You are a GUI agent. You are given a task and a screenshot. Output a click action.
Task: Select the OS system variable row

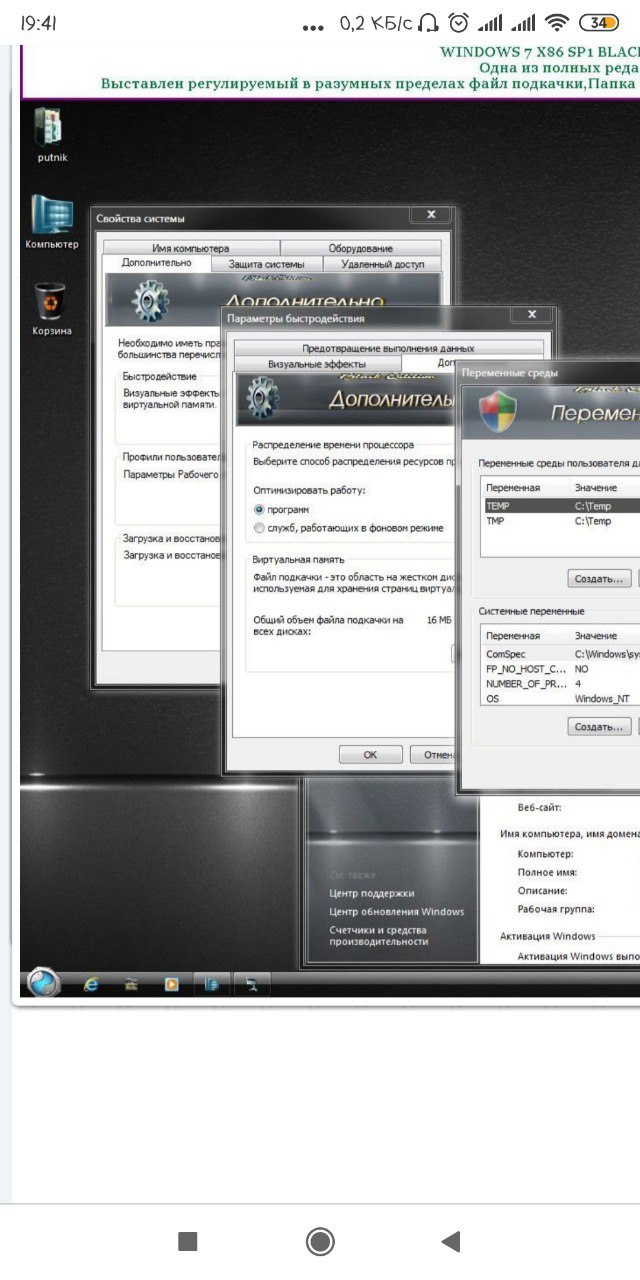click(560, 699)
